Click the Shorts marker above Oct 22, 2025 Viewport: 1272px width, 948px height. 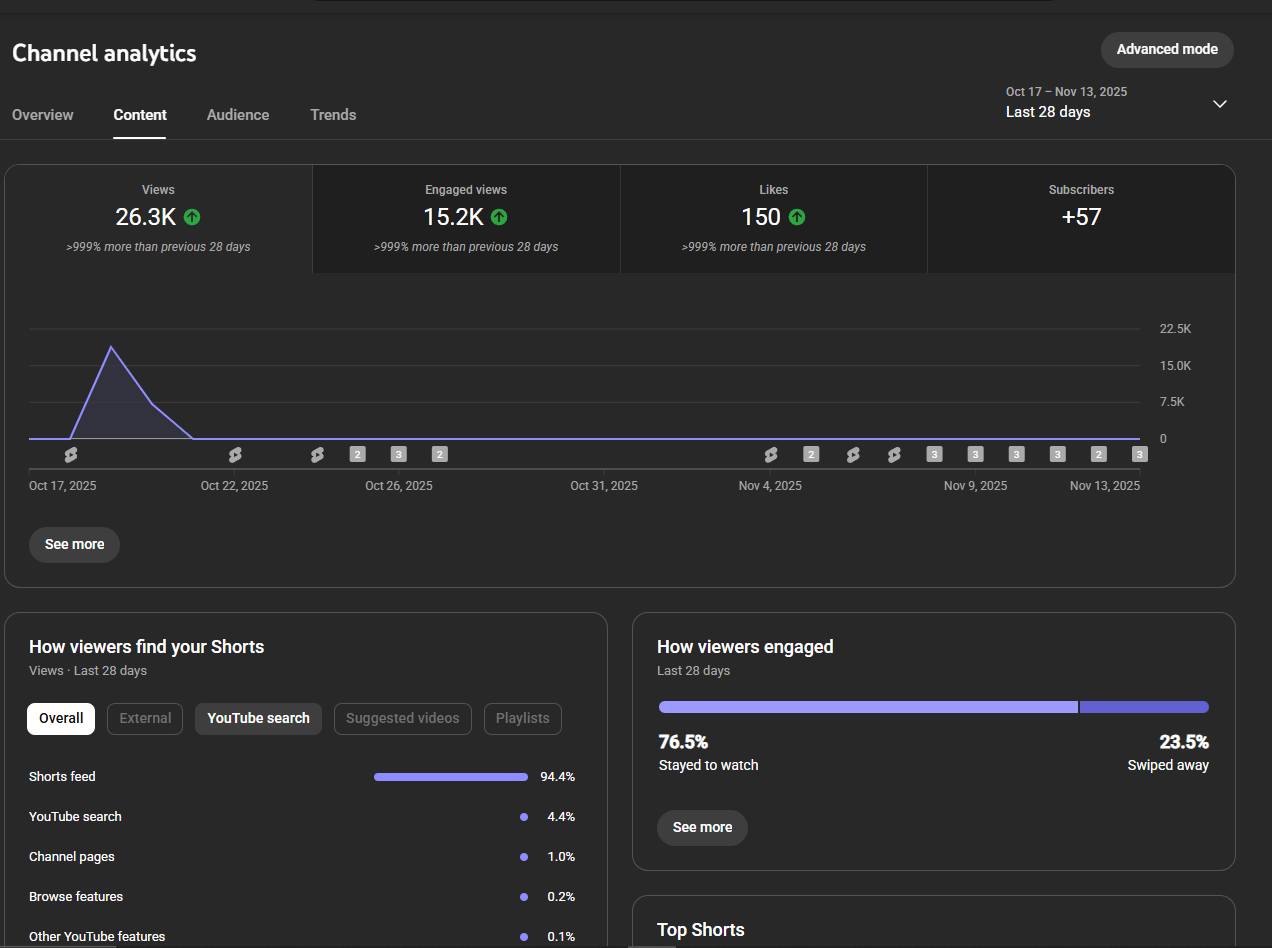click(x=235, y=455)
